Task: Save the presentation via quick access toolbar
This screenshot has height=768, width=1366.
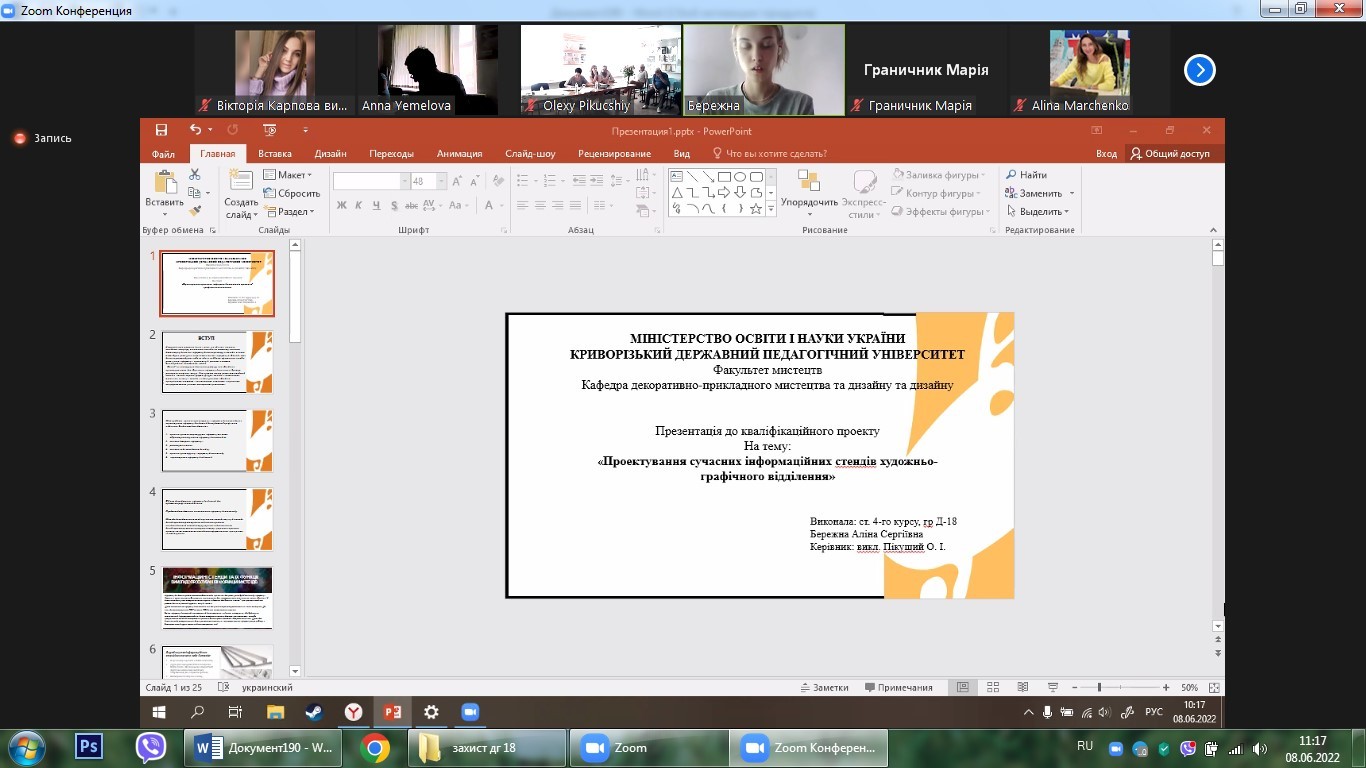Action: coord(161,130)
